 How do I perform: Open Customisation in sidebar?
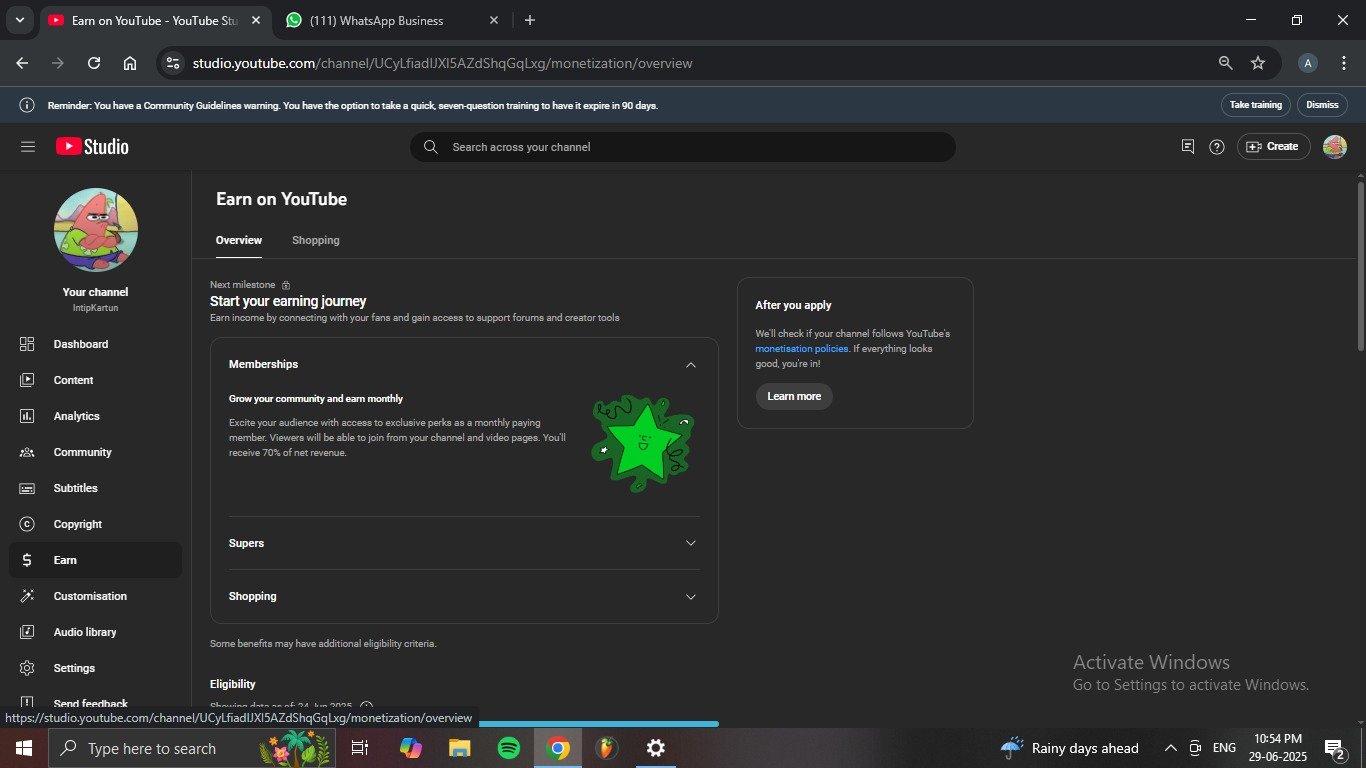pos(95,596)
